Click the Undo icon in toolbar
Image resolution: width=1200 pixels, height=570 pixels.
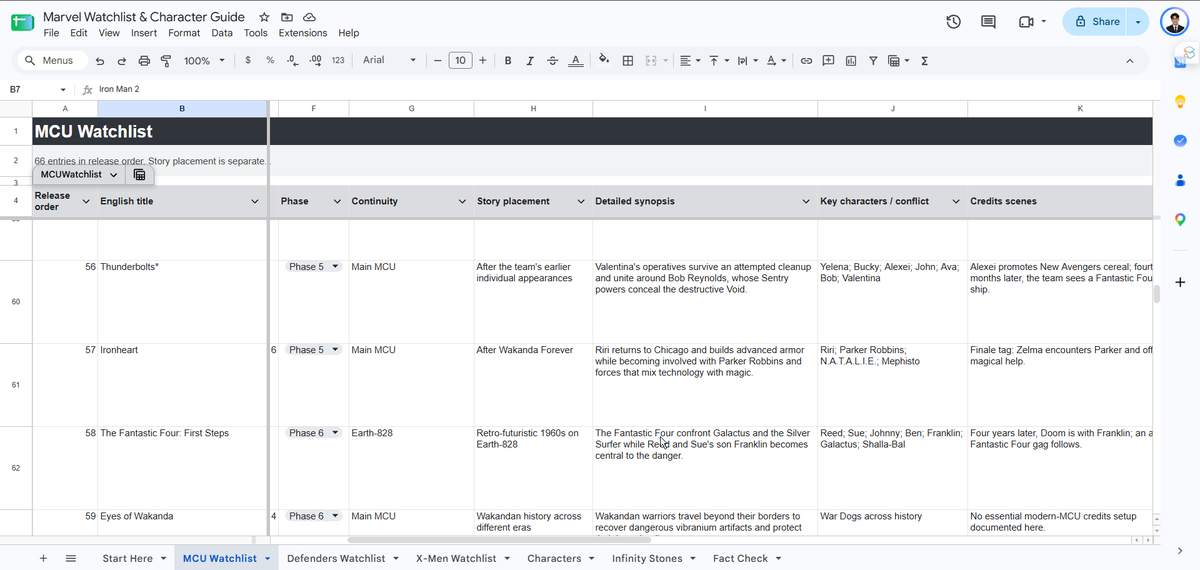point(100,61)
